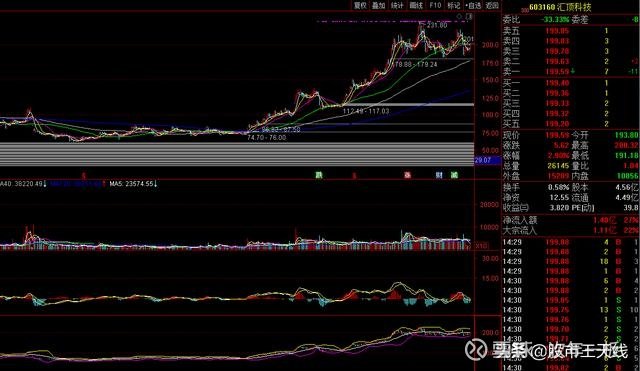Screen dimensions: 640x371
Task: Open the F10 company info
Action: coord(435,5)
